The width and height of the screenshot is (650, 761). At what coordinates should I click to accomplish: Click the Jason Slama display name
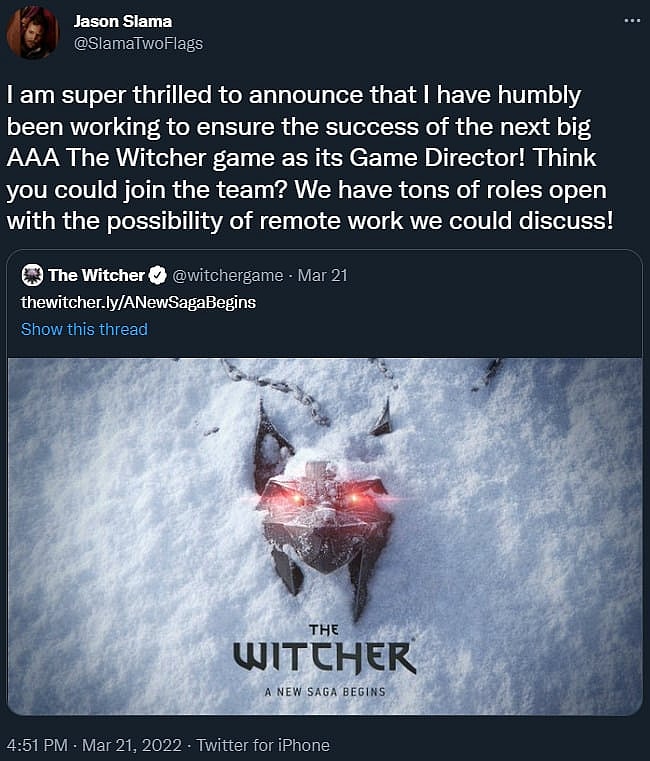[x=123, y=21]
